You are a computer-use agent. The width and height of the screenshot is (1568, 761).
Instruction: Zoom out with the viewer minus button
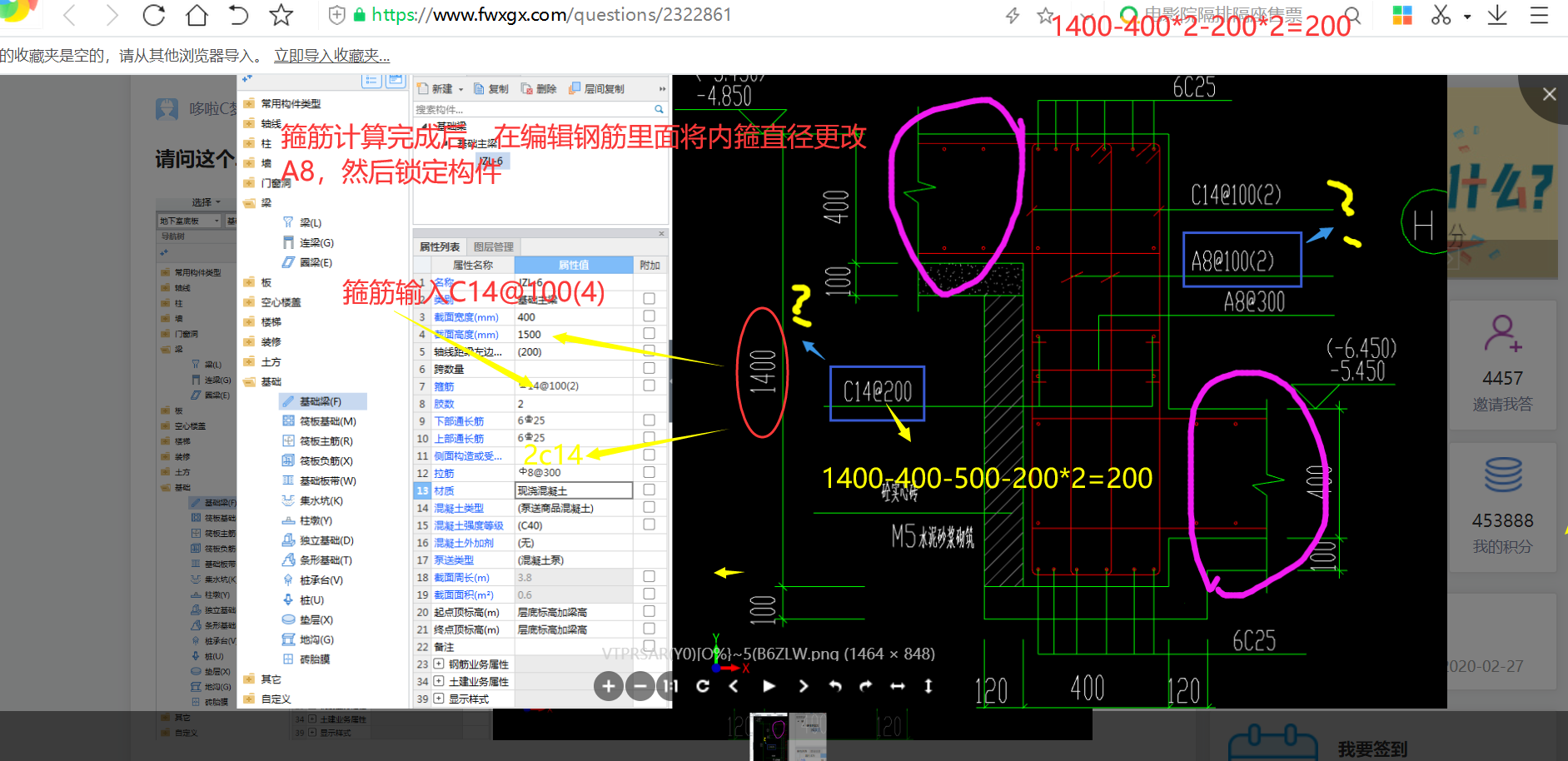(x=640, y=686)
